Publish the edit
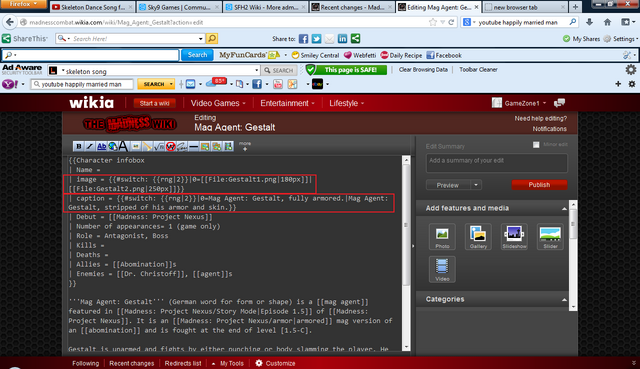 (539, 185)
